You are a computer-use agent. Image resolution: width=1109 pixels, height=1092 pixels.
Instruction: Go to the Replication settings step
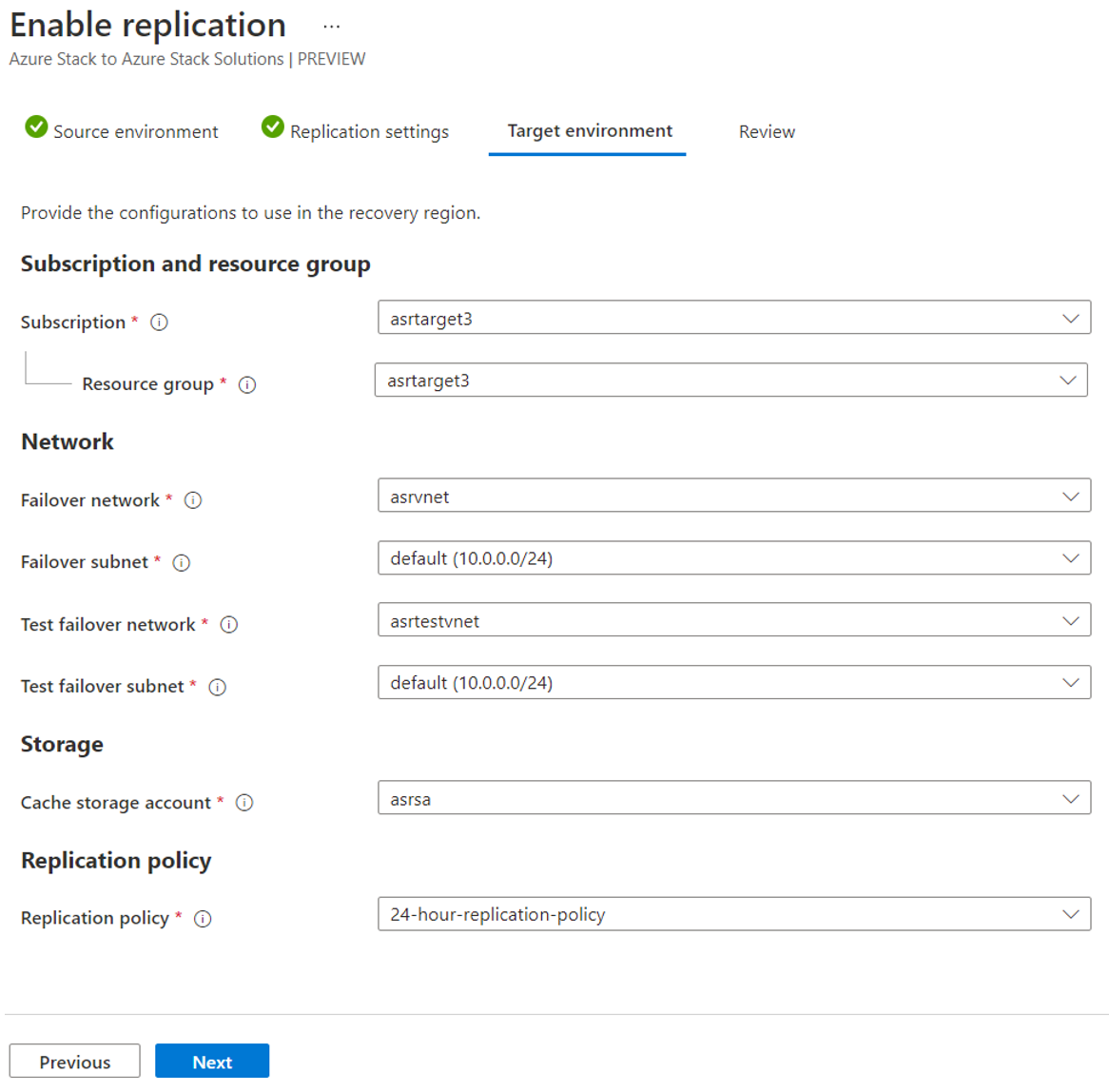356,131
